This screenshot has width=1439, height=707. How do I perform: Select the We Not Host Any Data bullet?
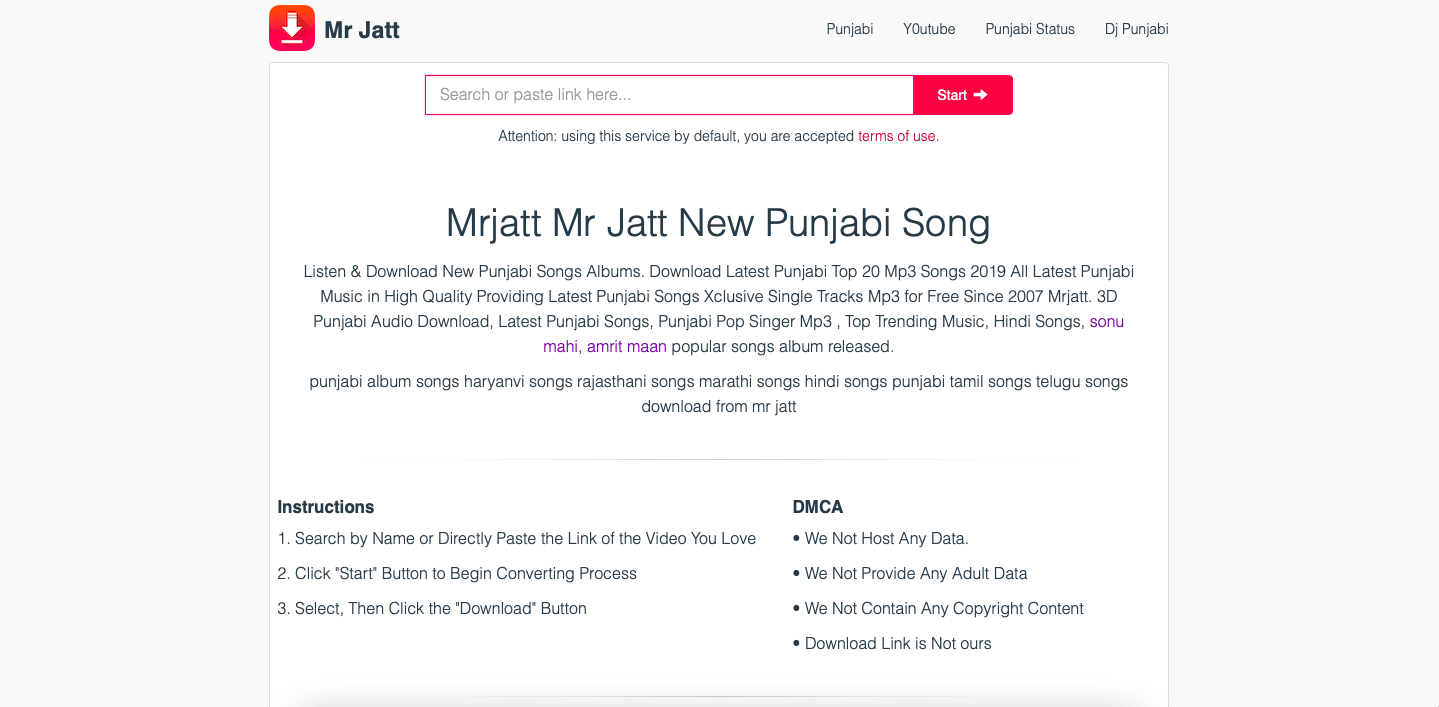tap(880, 538)
